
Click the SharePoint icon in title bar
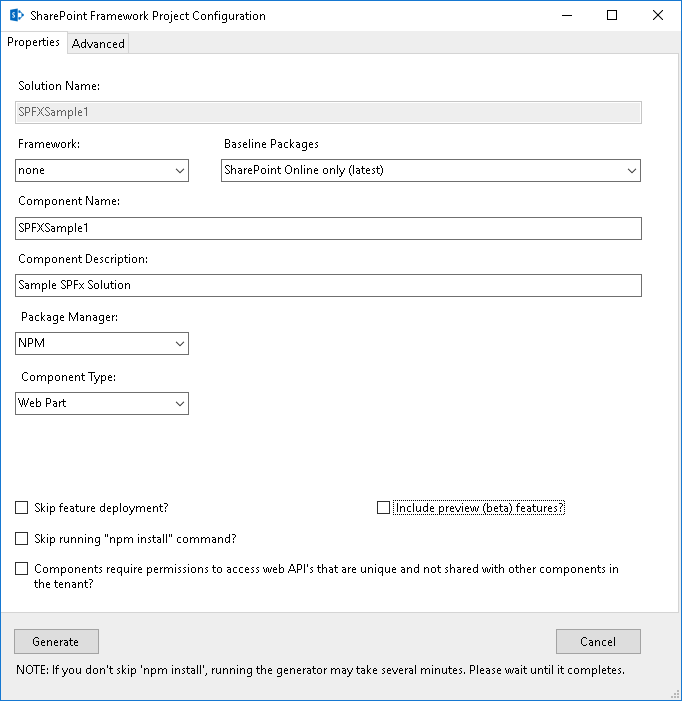click(x=16, y=16)
